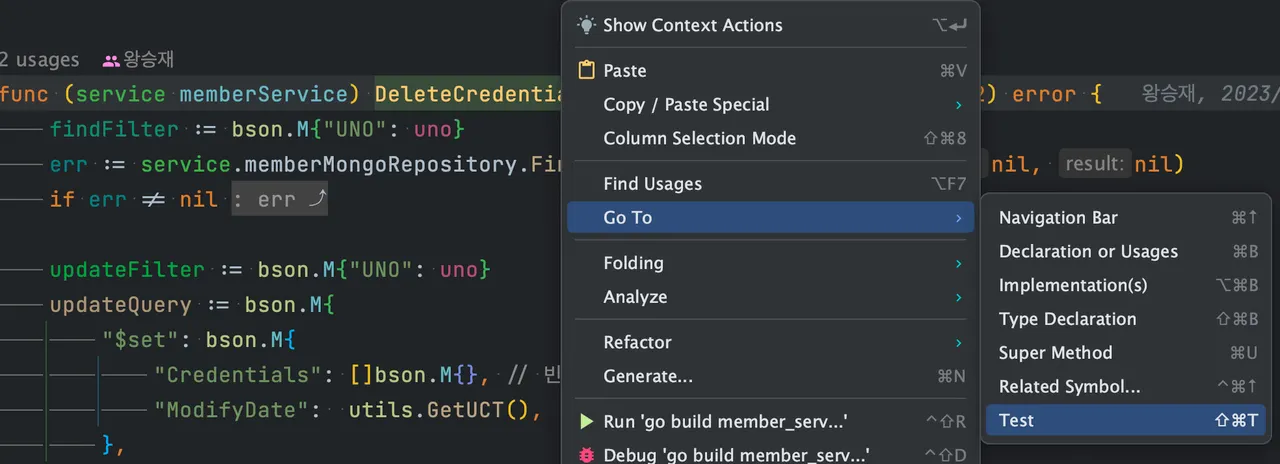The image size is (1280, 464).
Task: Expand the folded ': err' code block
Action: (268, 200)
